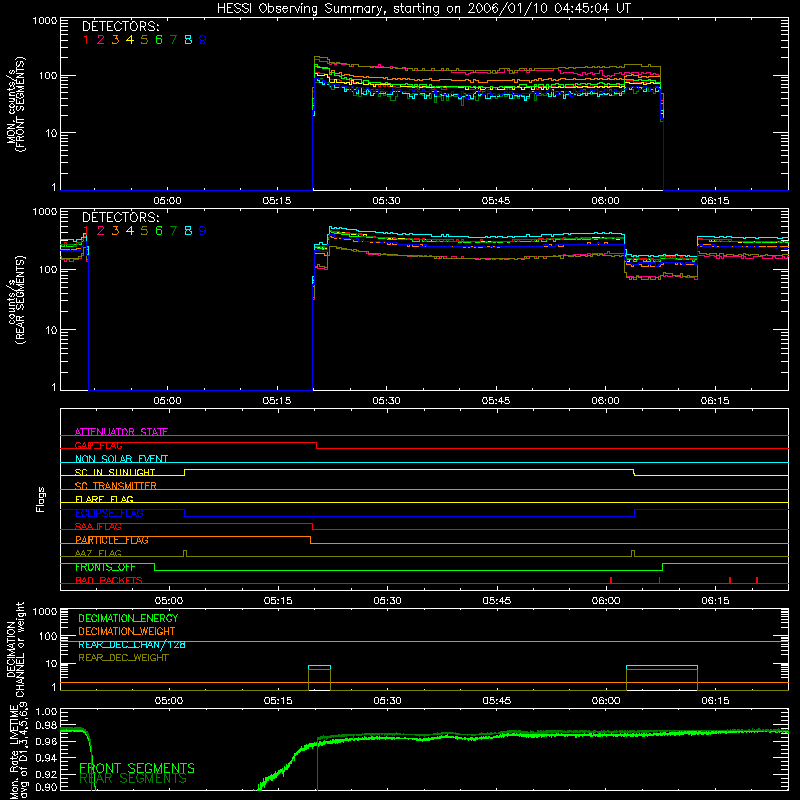The width and height of the screenshot is (800, 800).
Task: Select blue detector 9 in rear segments legend
Action: coord(203,231)
